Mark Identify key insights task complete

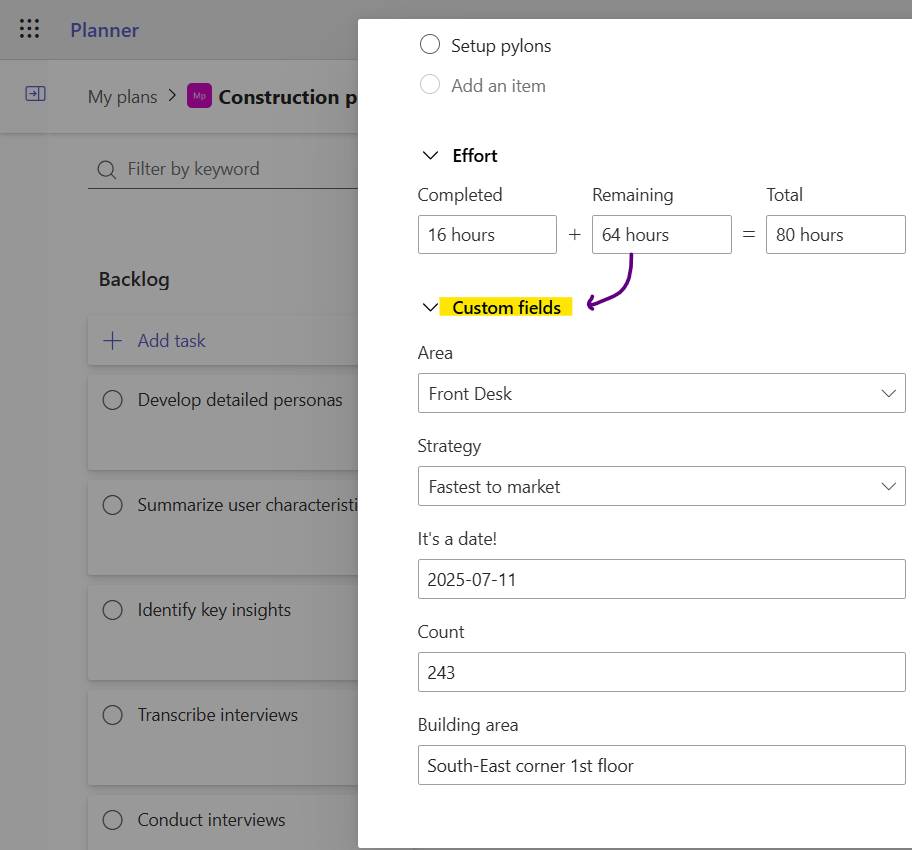click(113, 610)
